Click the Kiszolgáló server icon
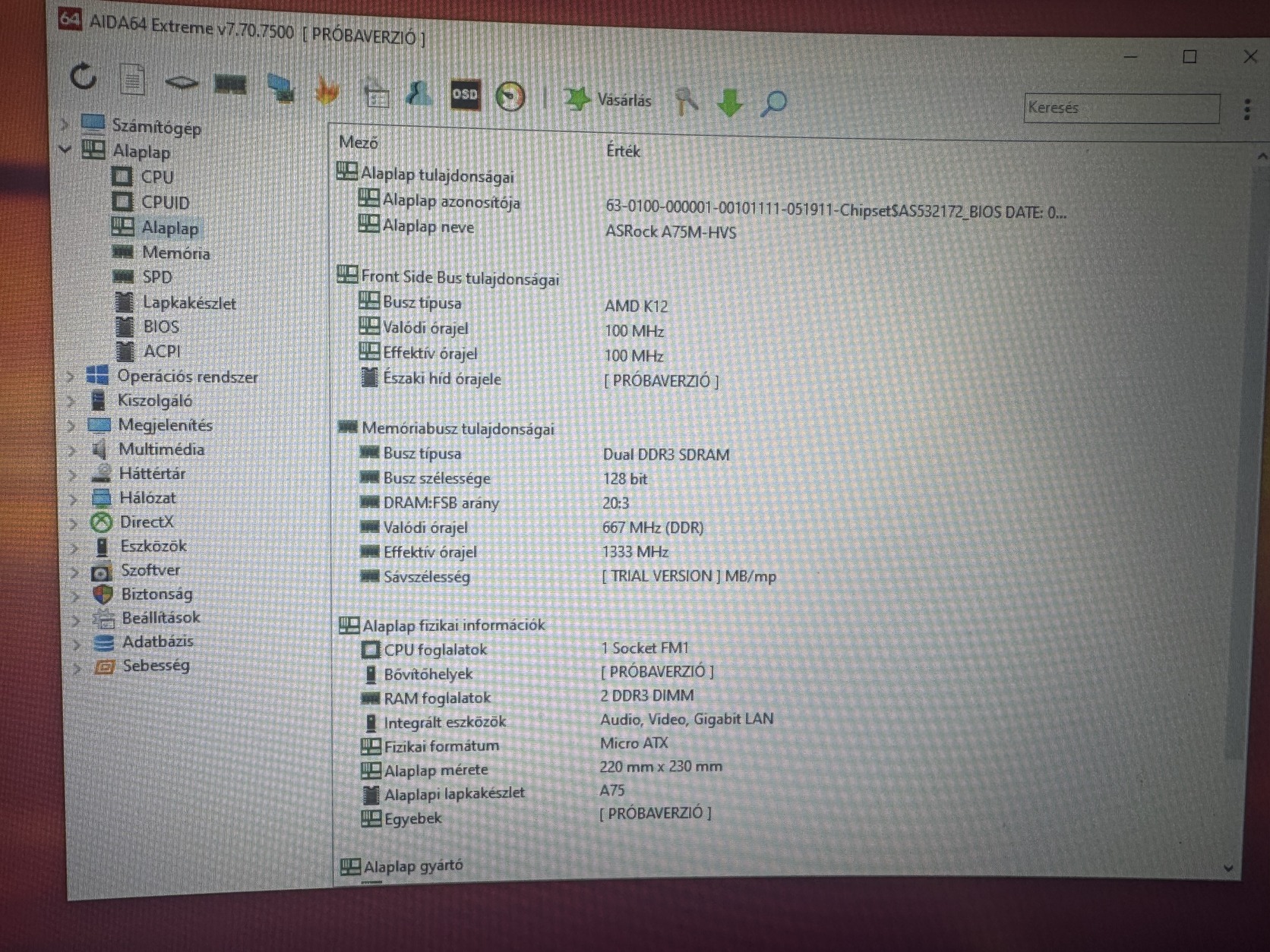The image size is (1270, 952). (x=99, y=399)
